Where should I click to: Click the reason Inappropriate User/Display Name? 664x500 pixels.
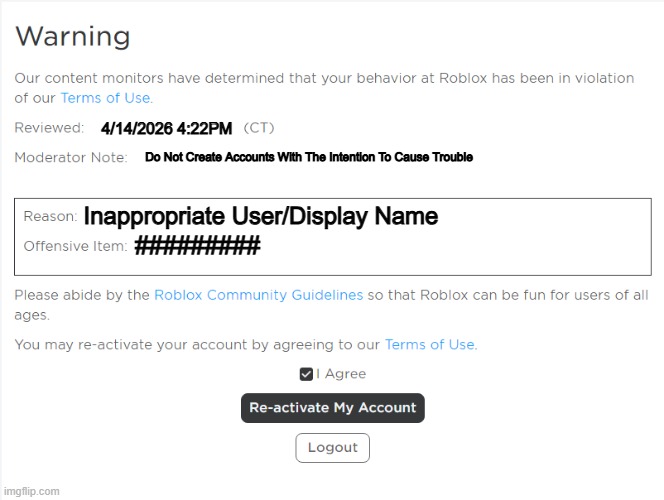(x=261, y=216)
